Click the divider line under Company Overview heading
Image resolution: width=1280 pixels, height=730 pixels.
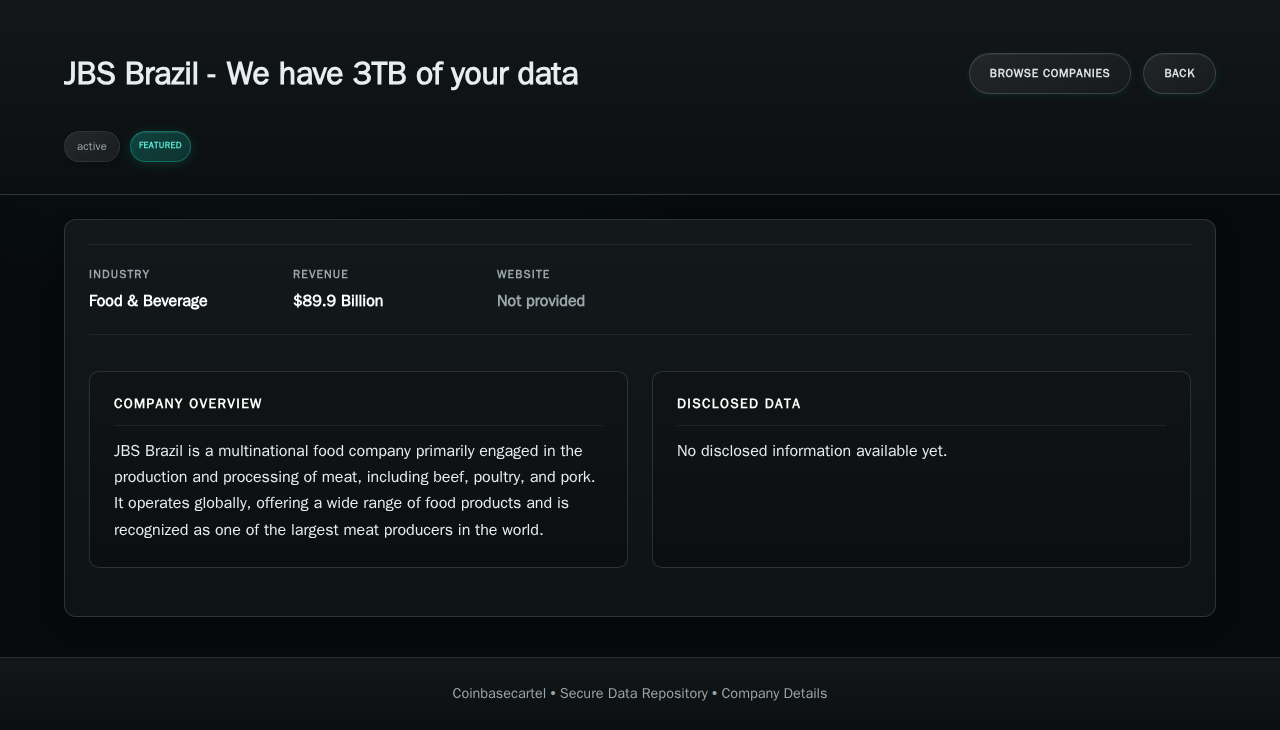[x=358, y=425]
